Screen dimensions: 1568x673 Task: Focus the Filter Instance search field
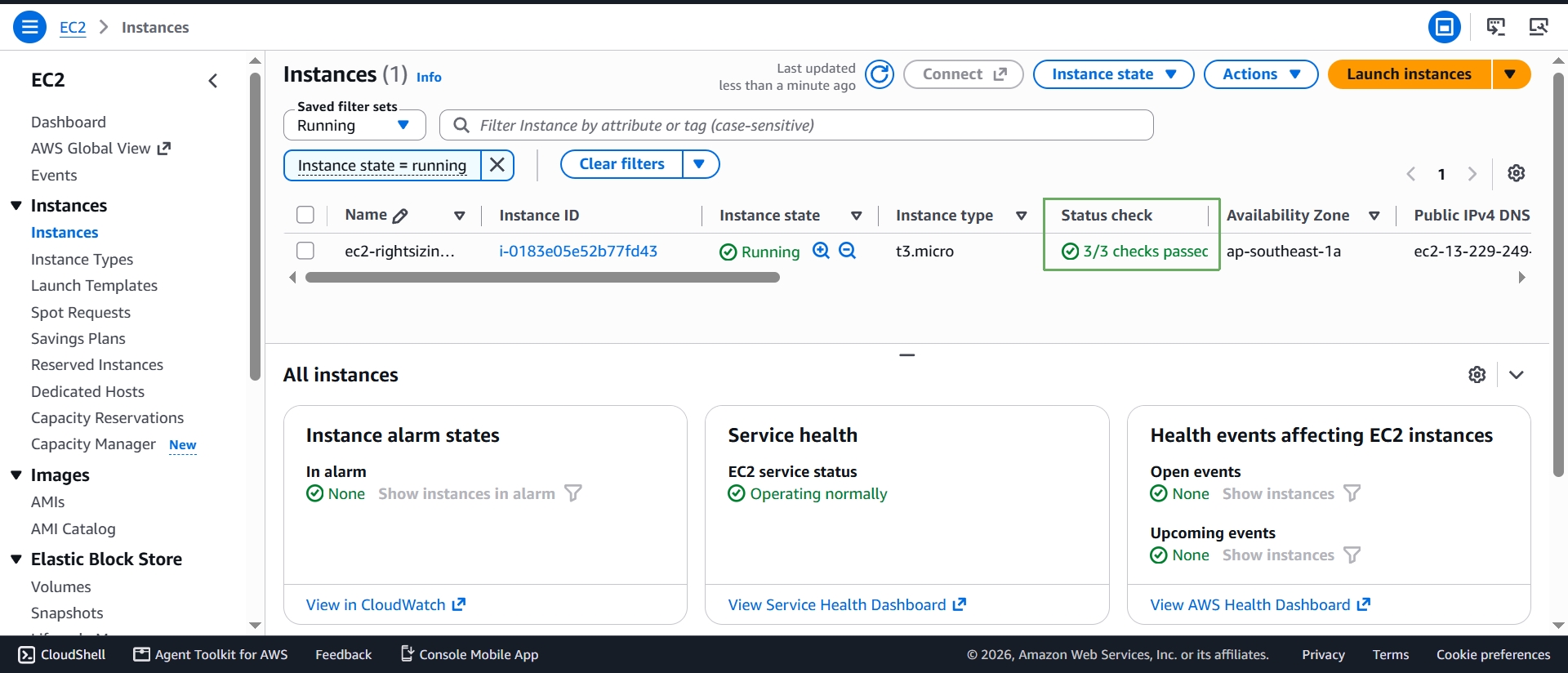(796, 125)
